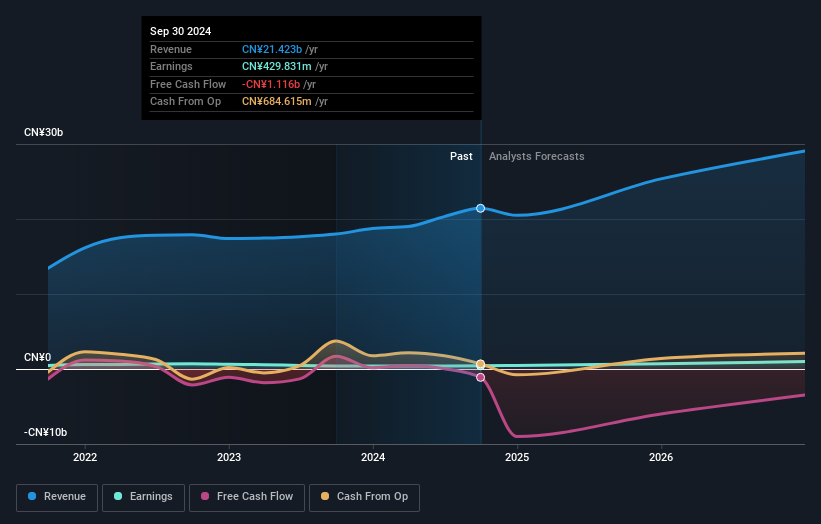Click the Free Cash Flow label in tooltip
Viewport: 821px width, 524px height.
(x=188, y=84)
